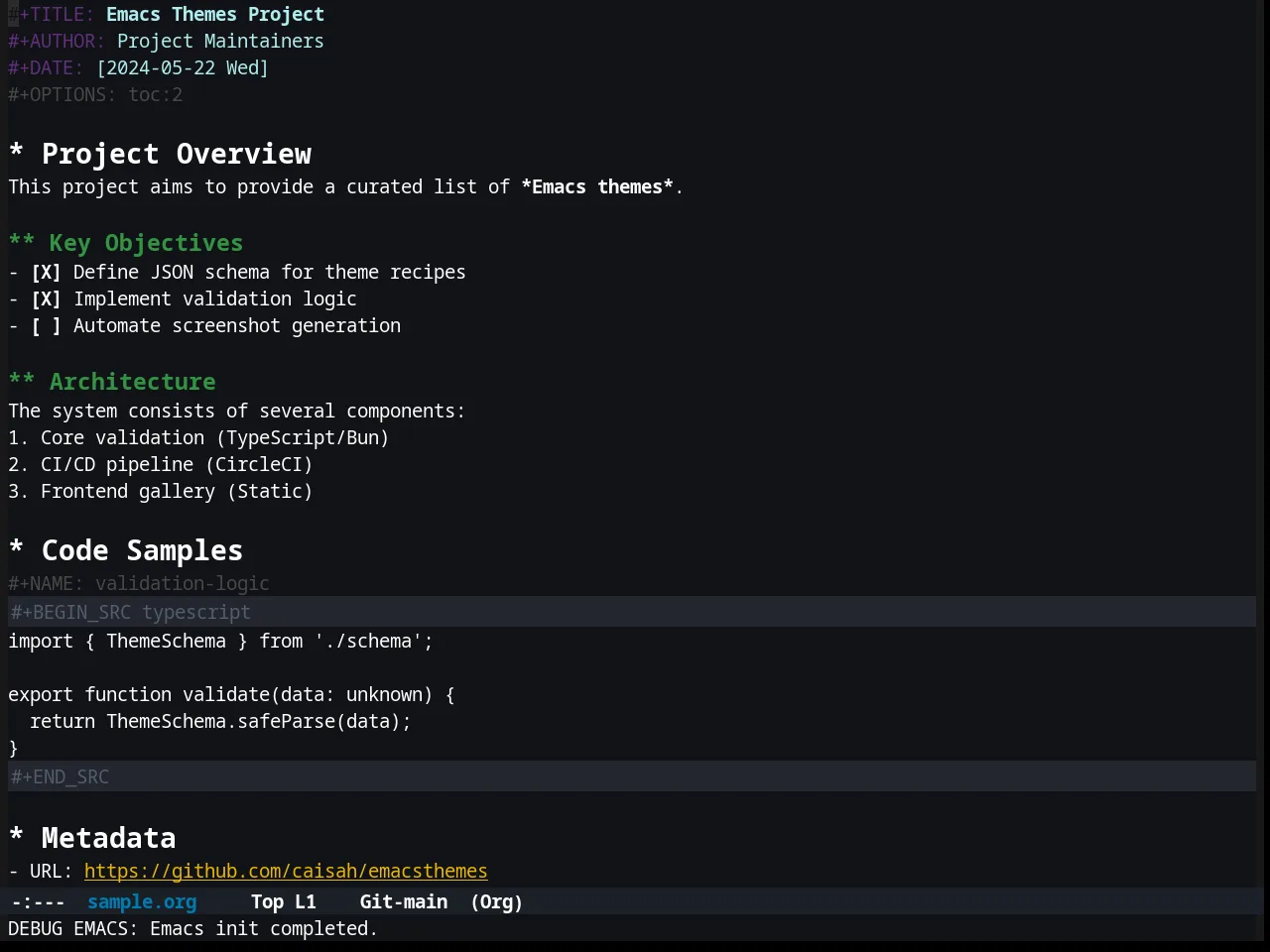
Task: Click Git-main in the mode line
Action: coord(404,901)
